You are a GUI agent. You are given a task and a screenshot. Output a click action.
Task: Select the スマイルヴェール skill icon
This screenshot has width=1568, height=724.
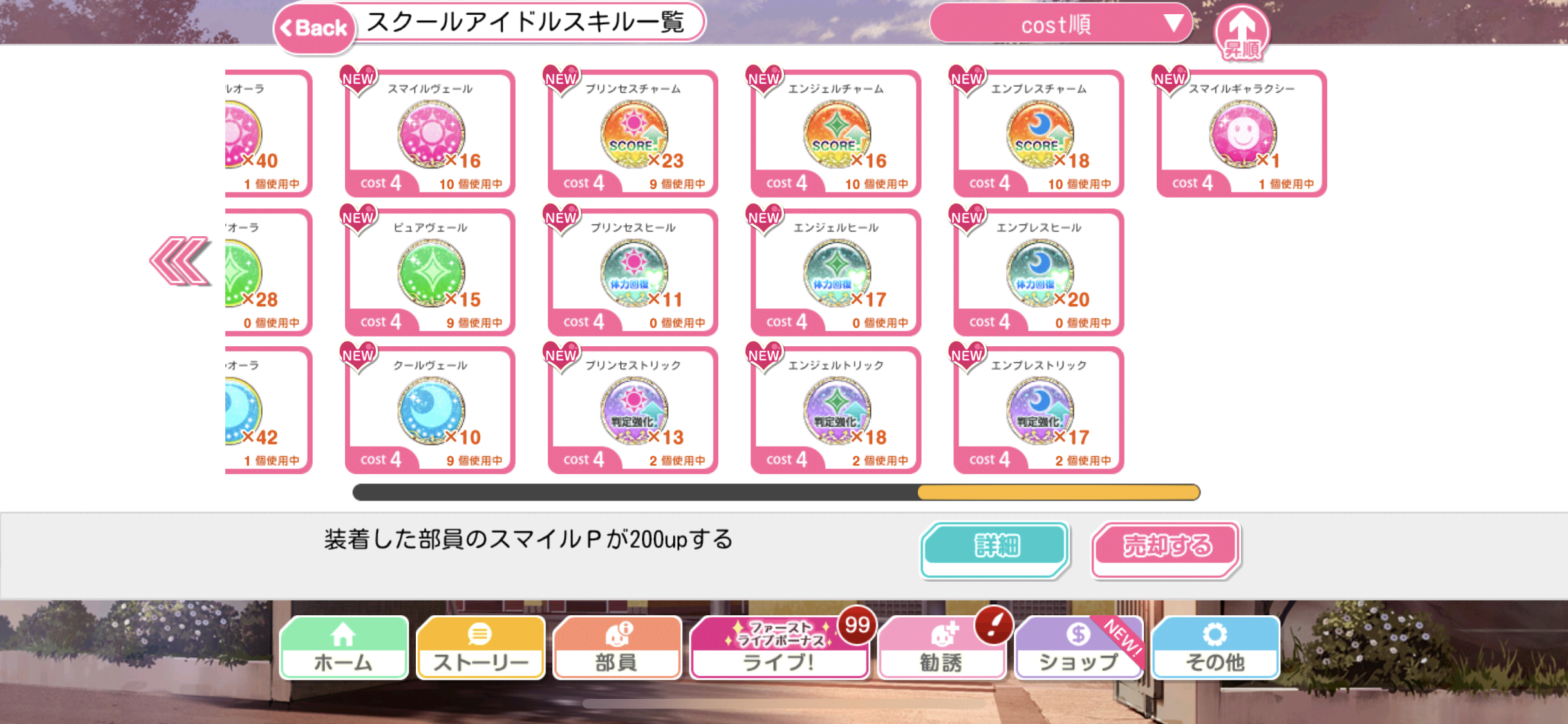click(431, 134)
